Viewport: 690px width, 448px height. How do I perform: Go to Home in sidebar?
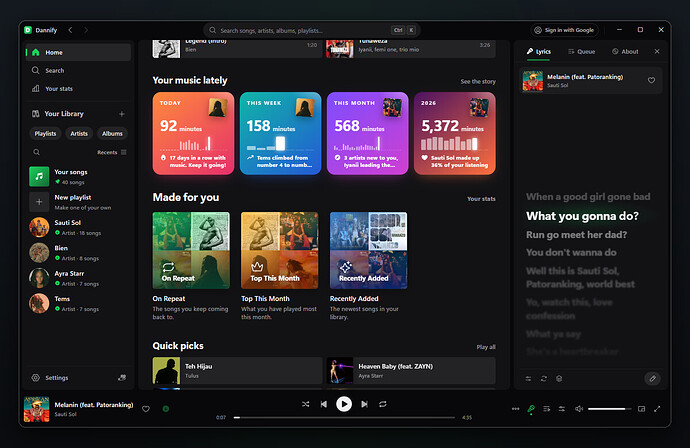pos(78,52)
